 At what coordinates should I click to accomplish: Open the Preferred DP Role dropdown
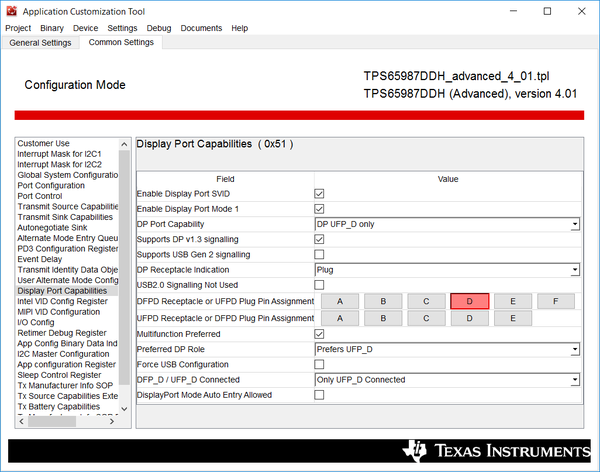pyautogui.click(x=447, y=349)
